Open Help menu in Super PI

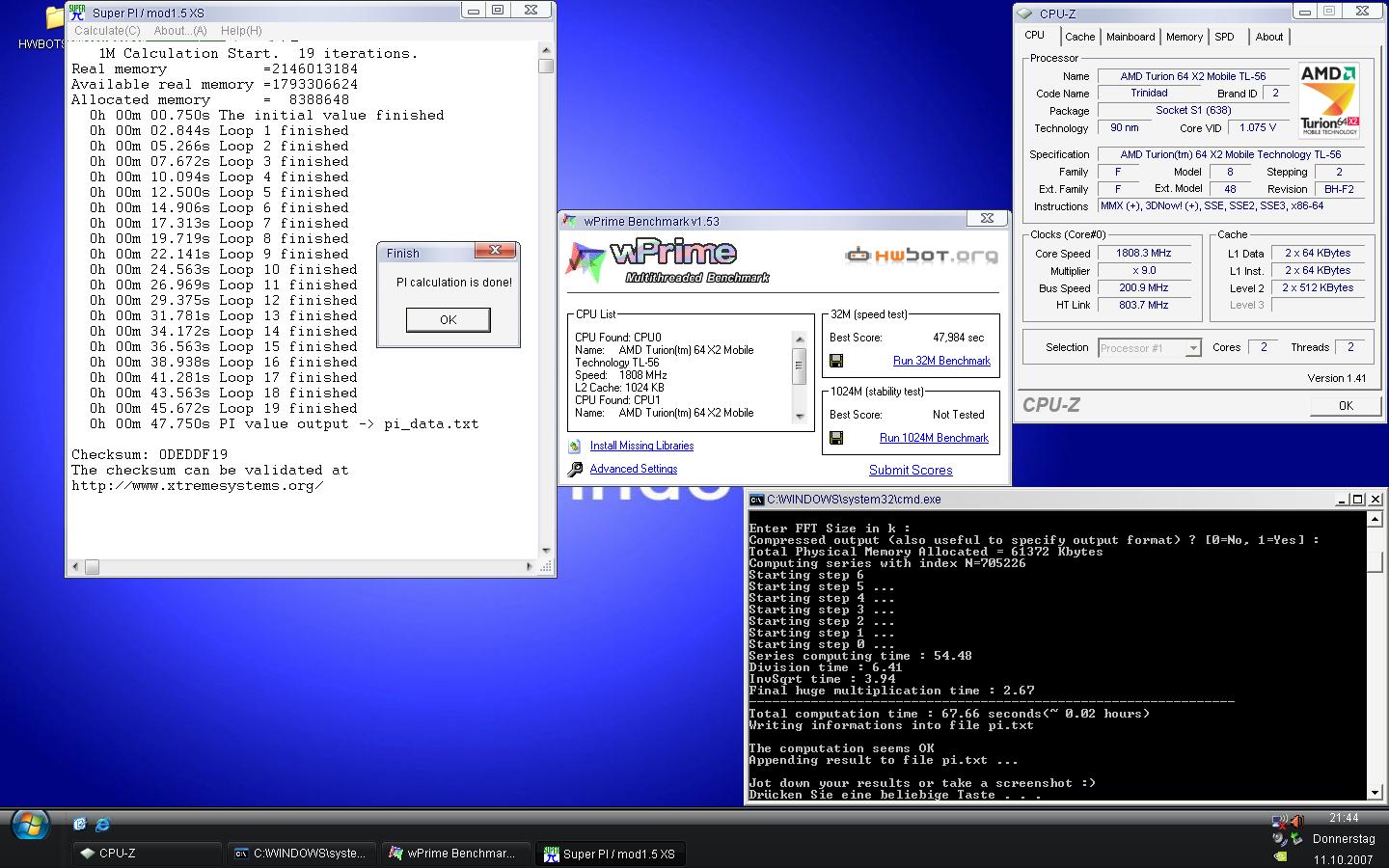241,31
